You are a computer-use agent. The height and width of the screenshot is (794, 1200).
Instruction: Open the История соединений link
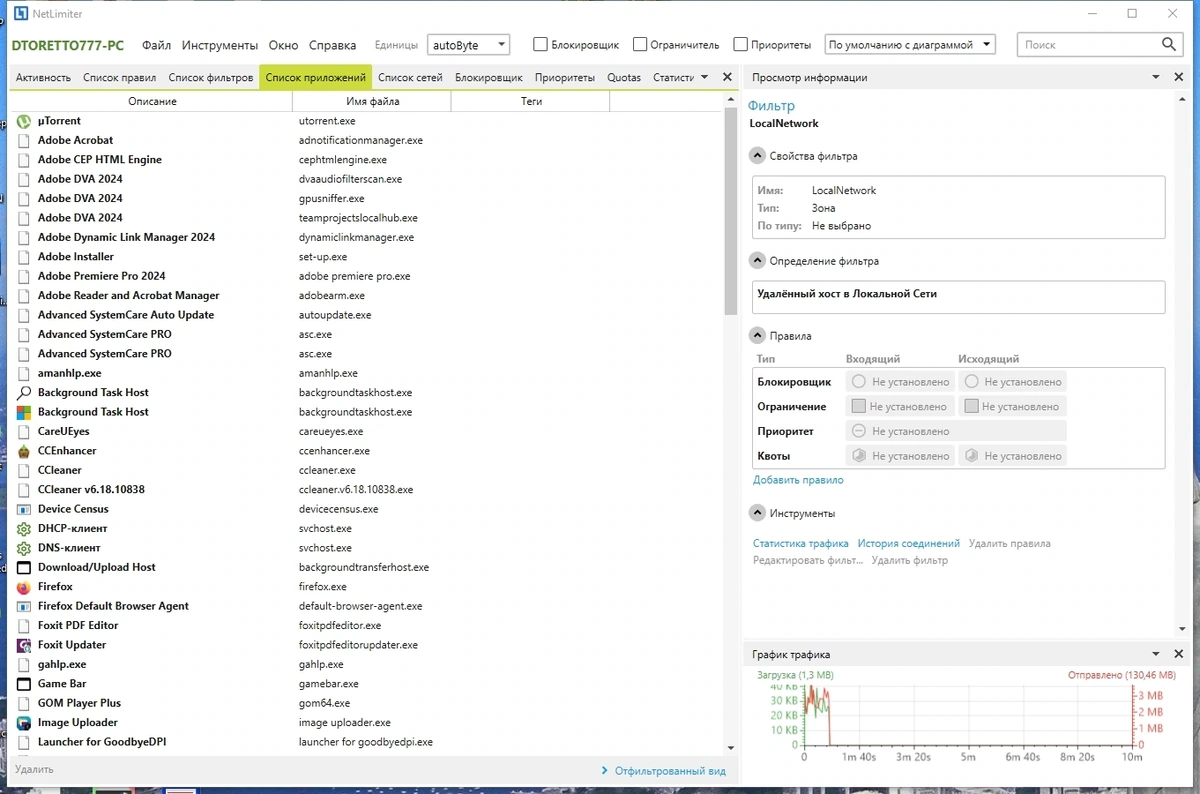coord(908,544)
